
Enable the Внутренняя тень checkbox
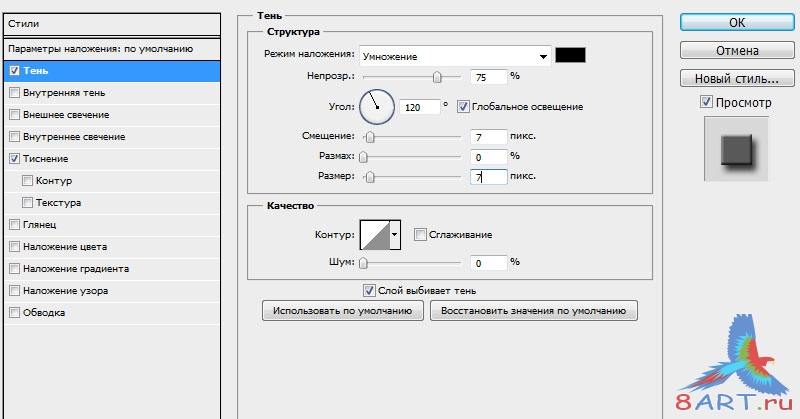[14, 93]
